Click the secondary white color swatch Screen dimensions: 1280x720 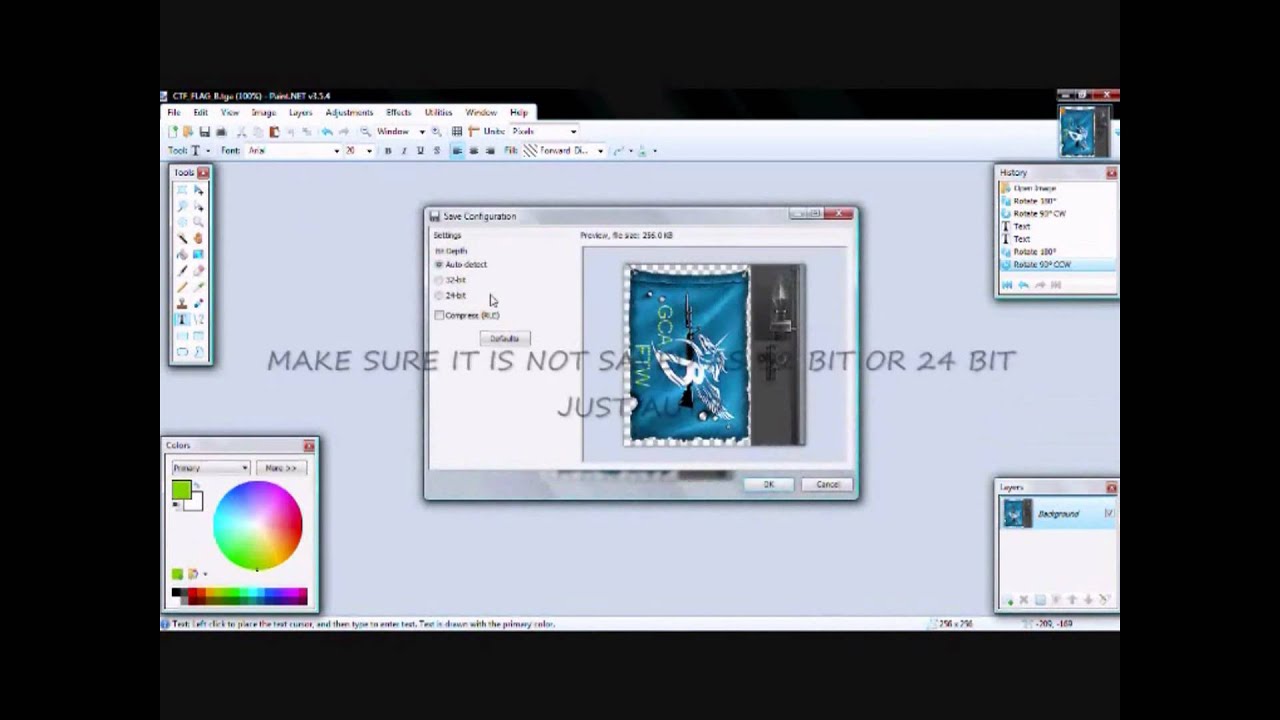click(196, 503)
